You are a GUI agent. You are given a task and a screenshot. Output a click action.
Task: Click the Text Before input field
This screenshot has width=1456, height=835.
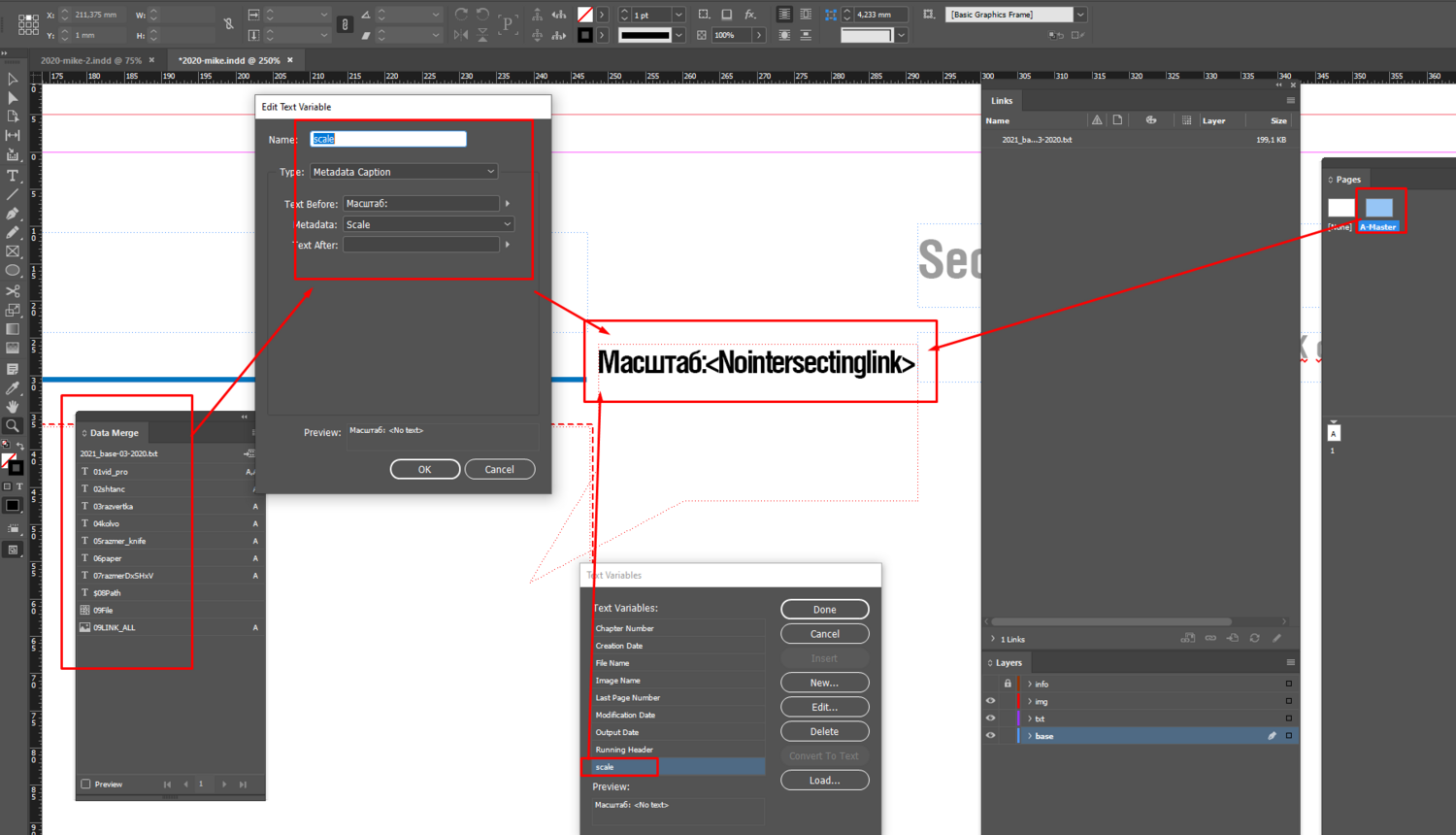point(420,204)
